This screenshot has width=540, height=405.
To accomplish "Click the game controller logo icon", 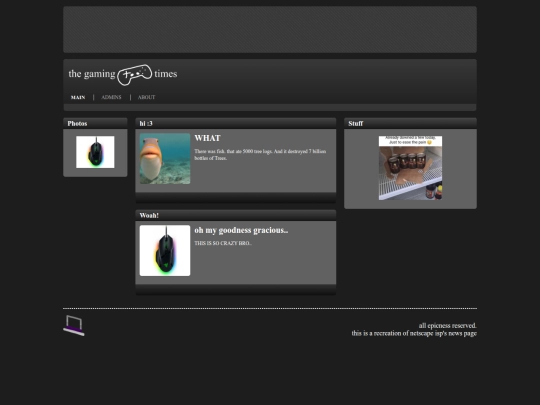I will tap(135, 74).
